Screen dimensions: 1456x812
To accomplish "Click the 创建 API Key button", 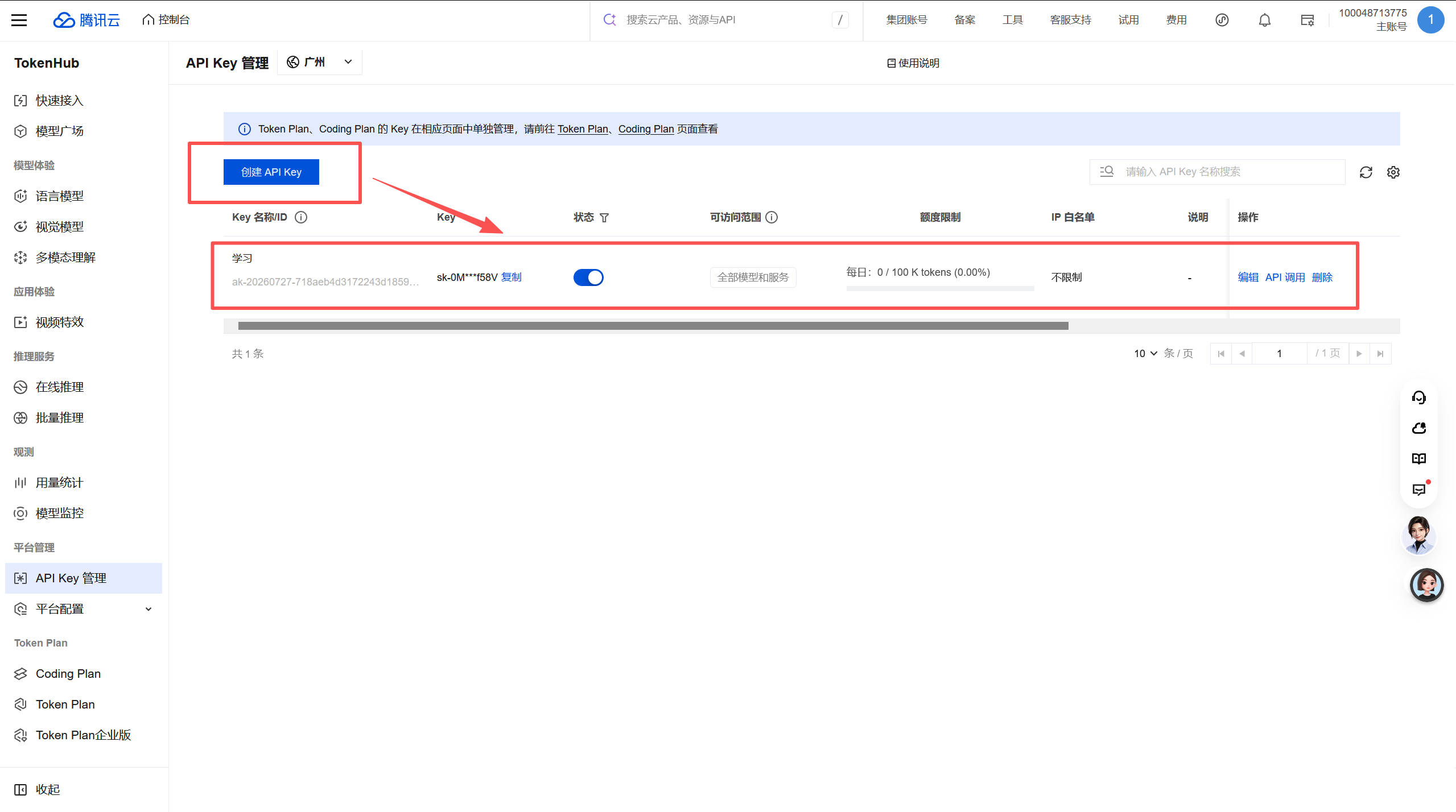I will coord(271,172).
